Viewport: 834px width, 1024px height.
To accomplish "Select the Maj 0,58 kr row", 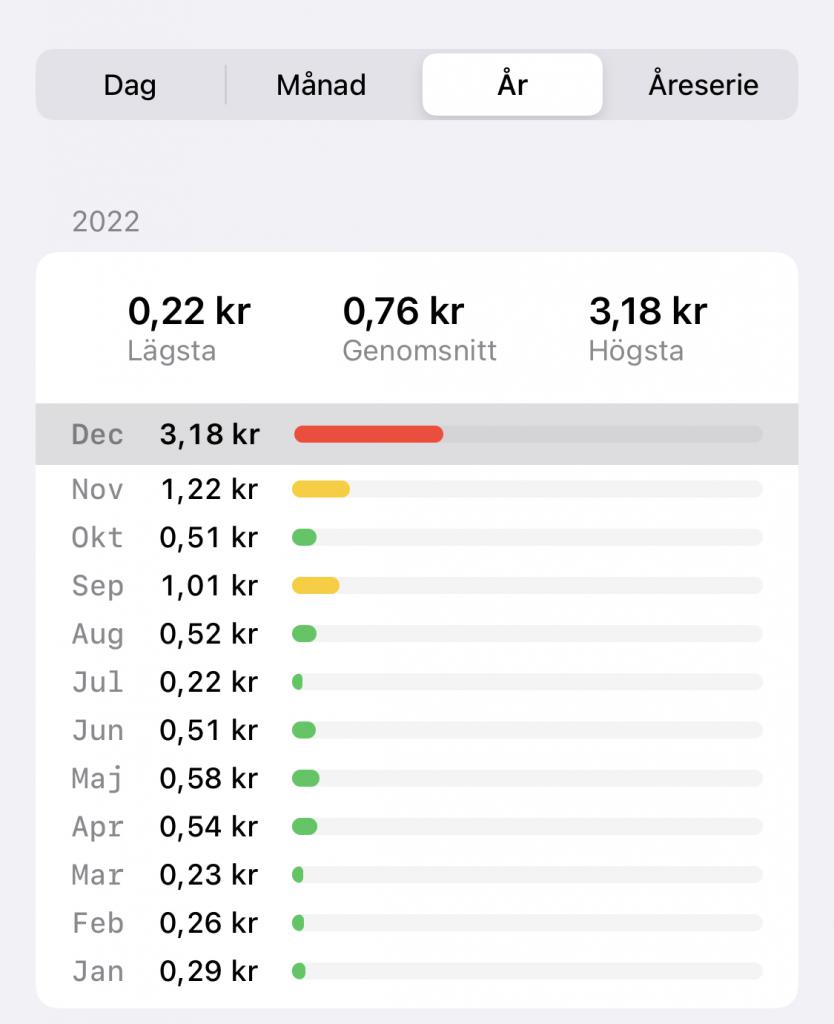I will [417, 778].
